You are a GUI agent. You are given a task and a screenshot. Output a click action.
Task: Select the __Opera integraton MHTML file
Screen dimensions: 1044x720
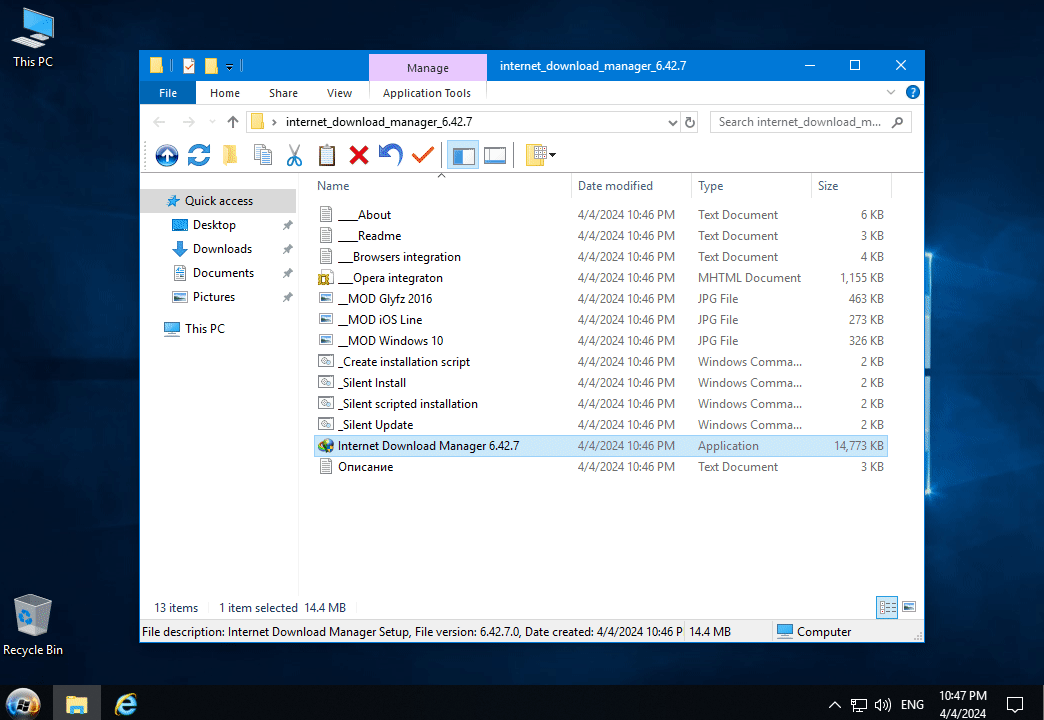pyautogui.click(x=601, y=278)
